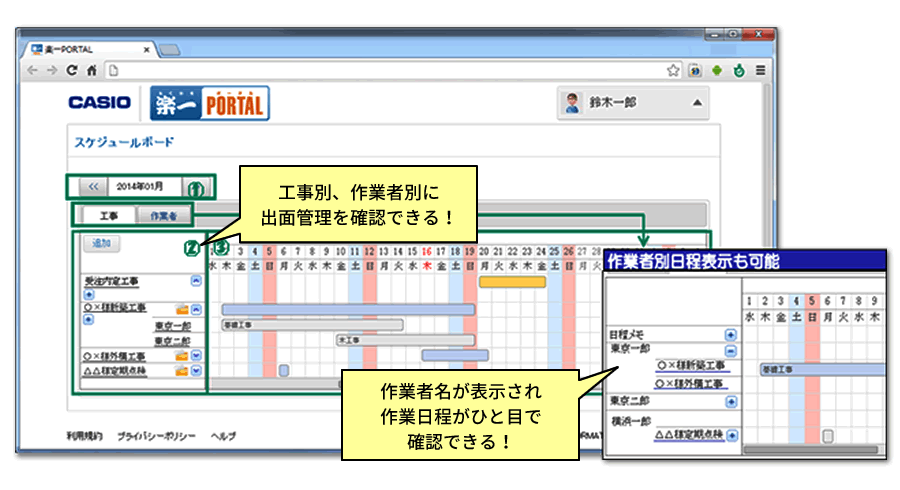Click the orange folder icon beside ○×様新築工事
The width and height of the screenshot is (900, 490).
point(182,309)
